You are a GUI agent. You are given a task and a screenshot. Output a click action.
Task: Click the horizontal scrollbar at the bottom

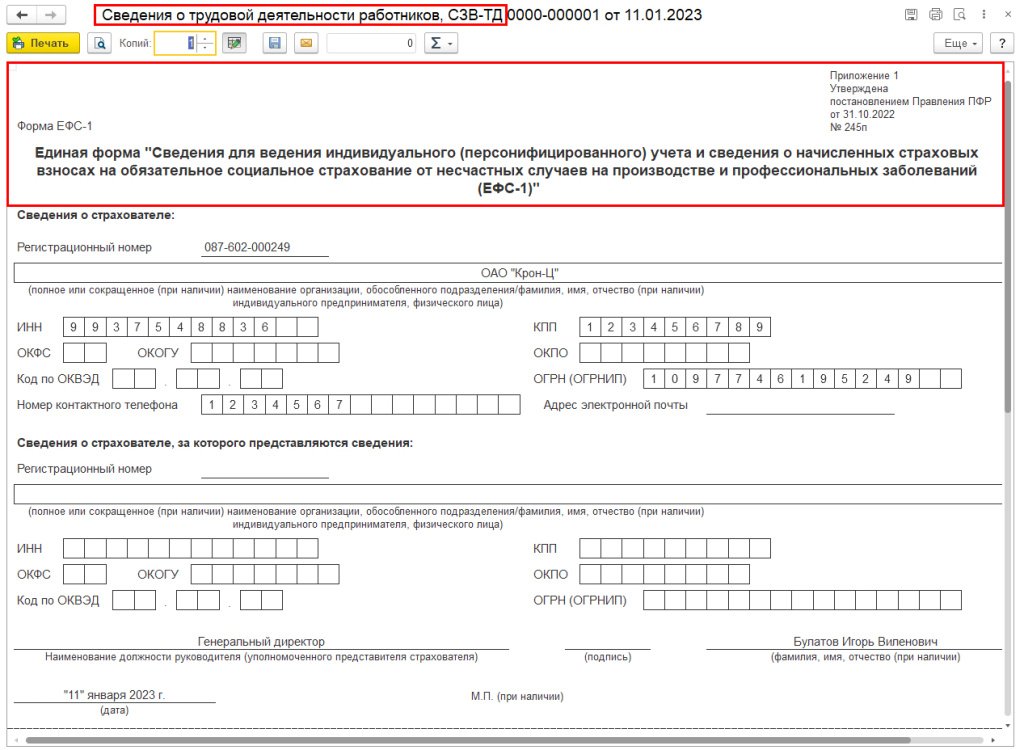(x=470, y=740)
